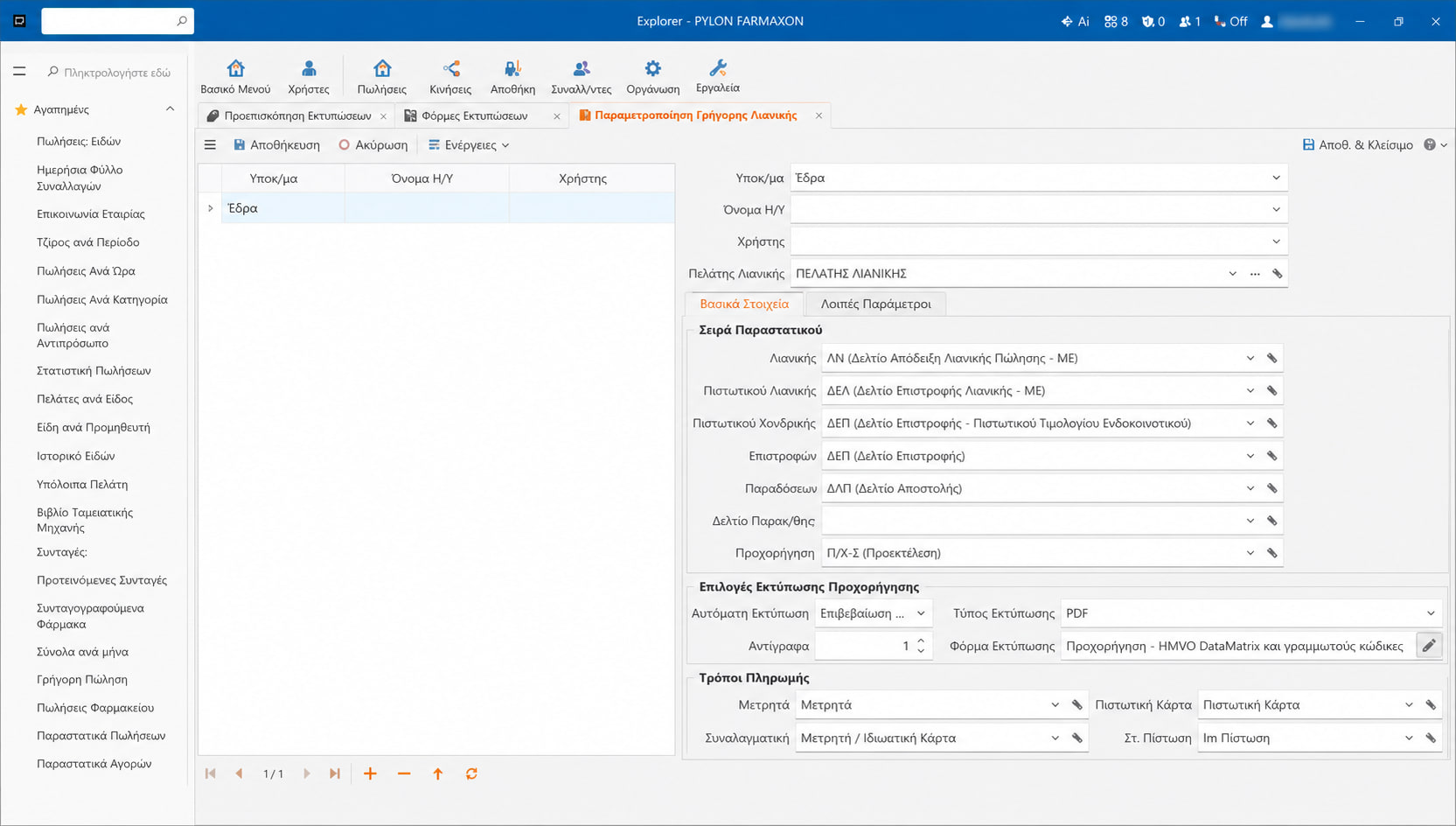Close the Φόρμες Εκτυπώσεων tab

point(557,116)
